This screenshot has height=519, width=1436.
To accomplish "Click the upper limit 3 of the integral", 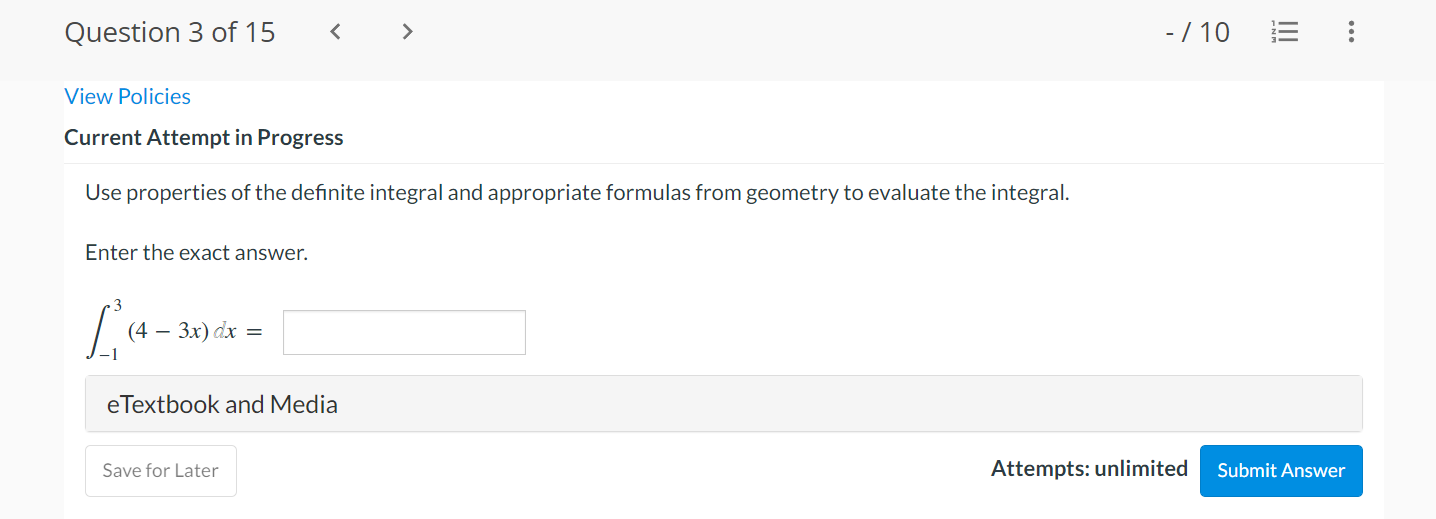I will [x=117, y=304].
